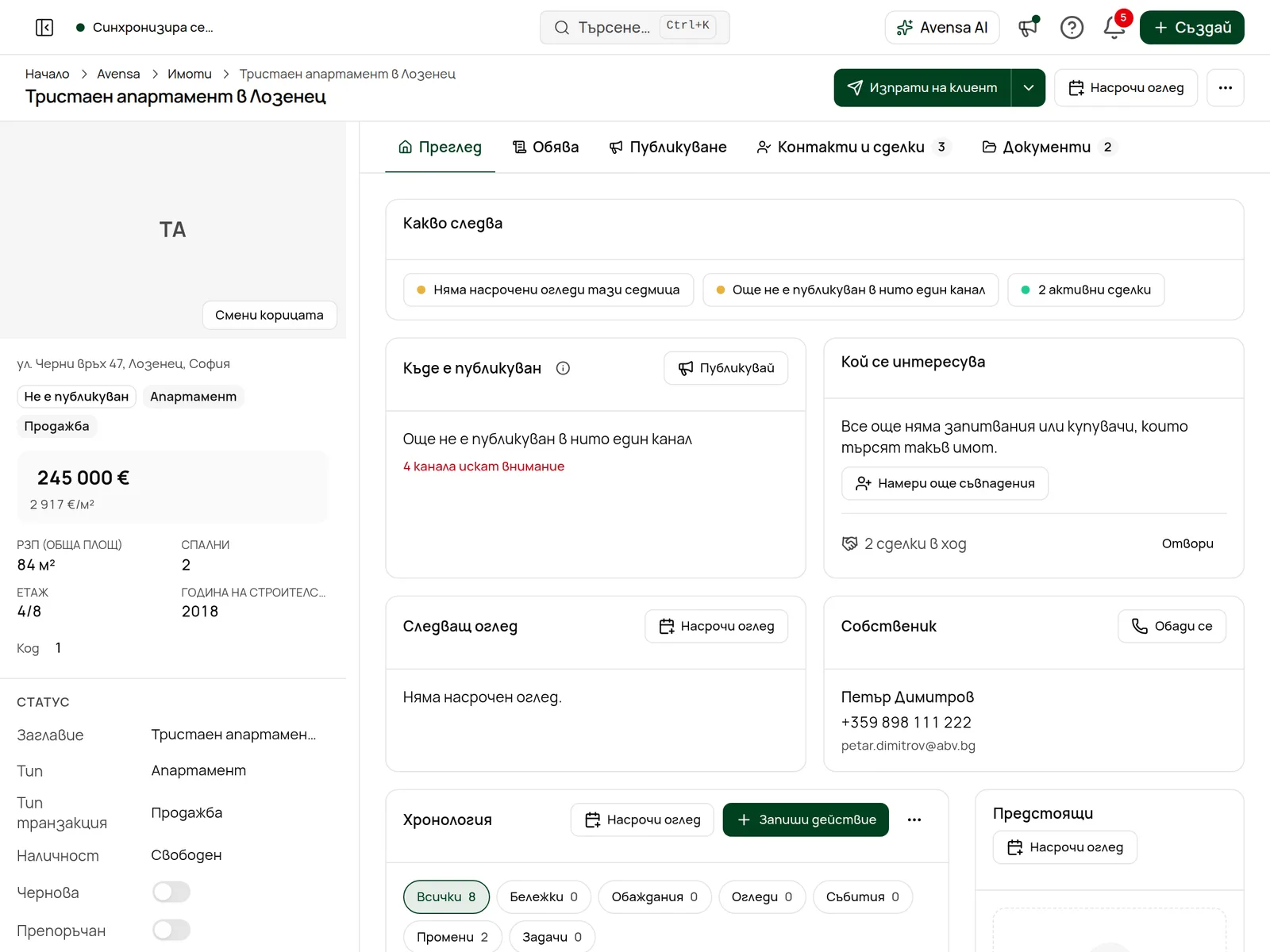Viewport: 1270px width, 952px height.
Task: Click Запиши действие button
Action: pyautogui.click(x=806, y=820)
